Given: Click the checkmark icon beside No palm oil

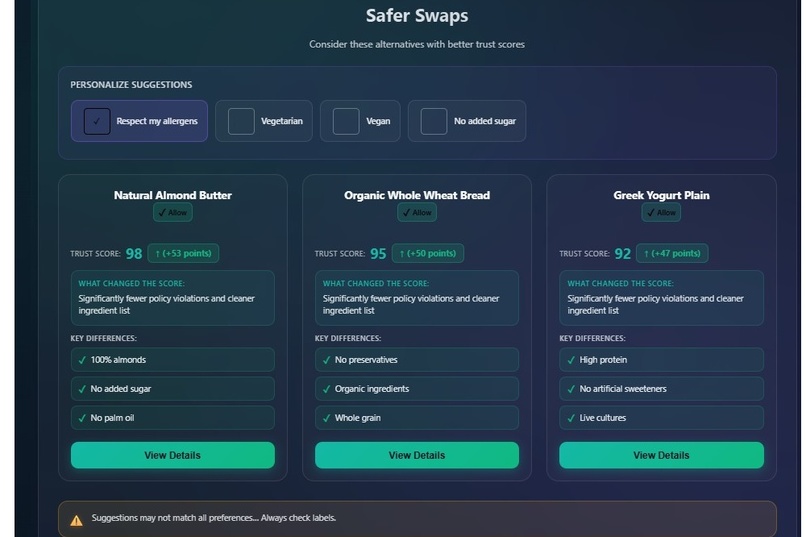Looking at the screenshot, I should pyautogui.click(x=82, y=418).
